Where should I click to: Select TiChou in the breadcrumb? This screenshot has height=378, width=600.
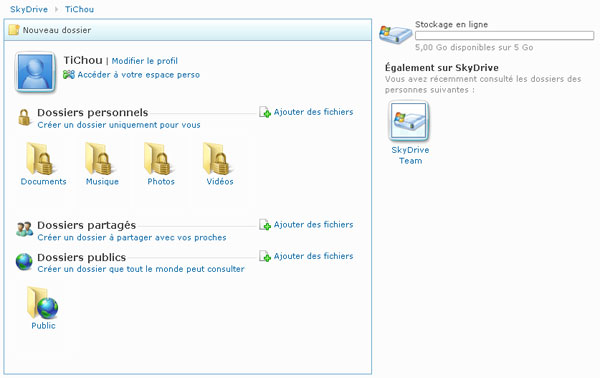click(x=79, y=9)
